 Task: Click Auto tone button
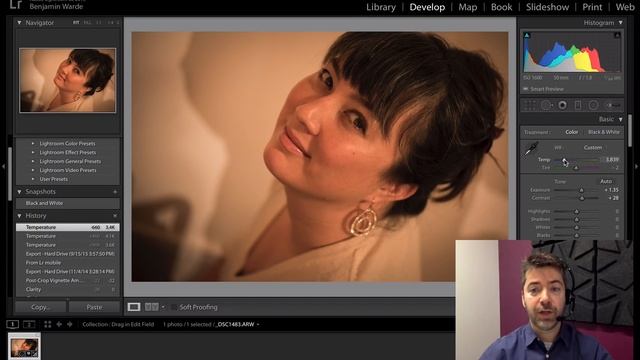click(x=606, y=181)
